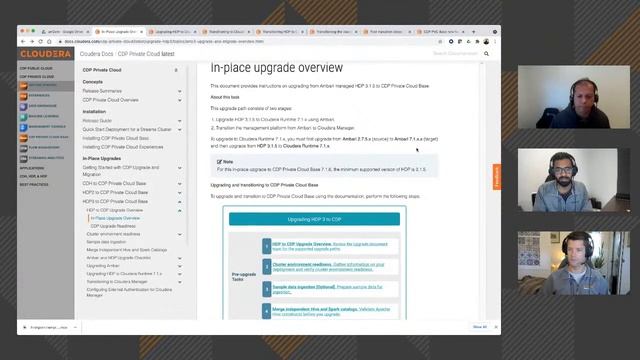The width and height of the screenshot is (640, 360).
Task: Select the Flow Management sidebar icon
Action: point(24,148)
